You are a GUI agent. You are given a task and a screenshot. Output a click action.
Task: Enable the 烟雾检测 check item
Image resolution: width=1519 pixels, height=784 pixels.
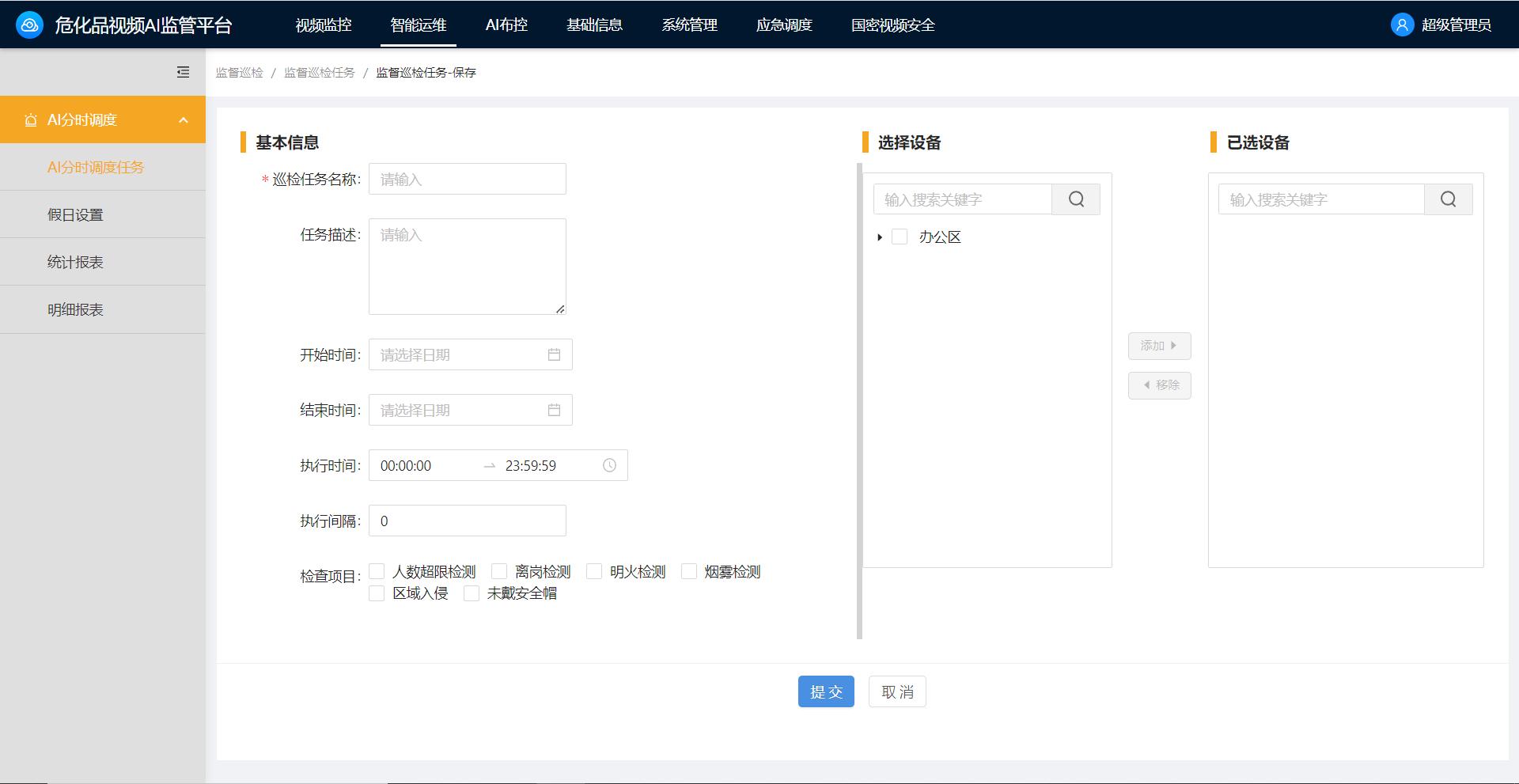pos(688,570)
